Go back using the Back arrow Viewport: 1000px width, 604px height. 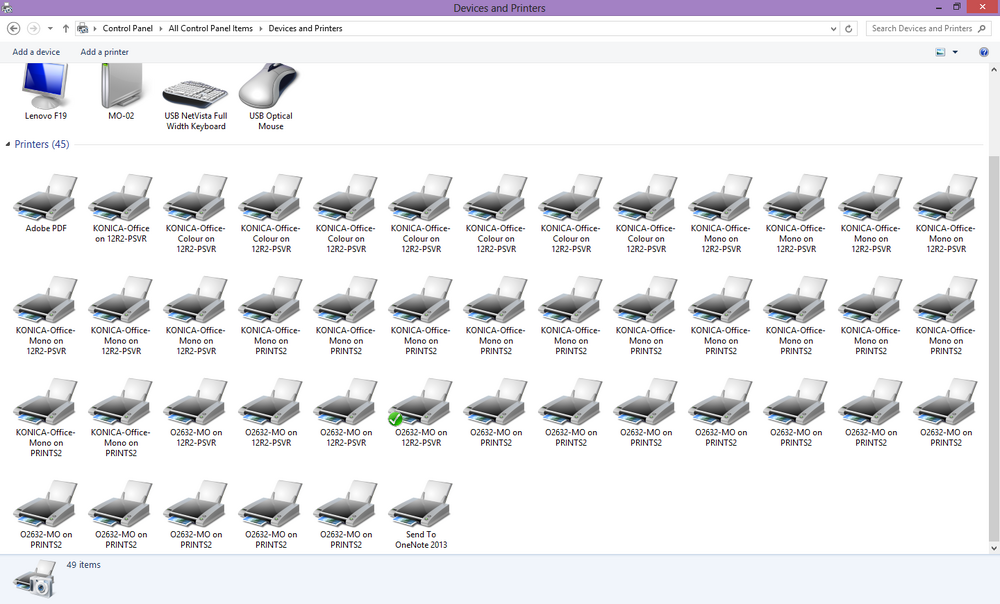tap(13, 29)
